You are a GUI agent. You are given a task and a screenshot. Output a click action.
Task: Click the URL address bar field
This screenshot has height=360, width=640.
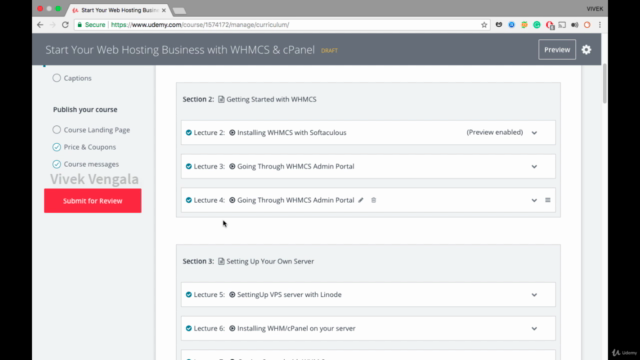[282, 25]
